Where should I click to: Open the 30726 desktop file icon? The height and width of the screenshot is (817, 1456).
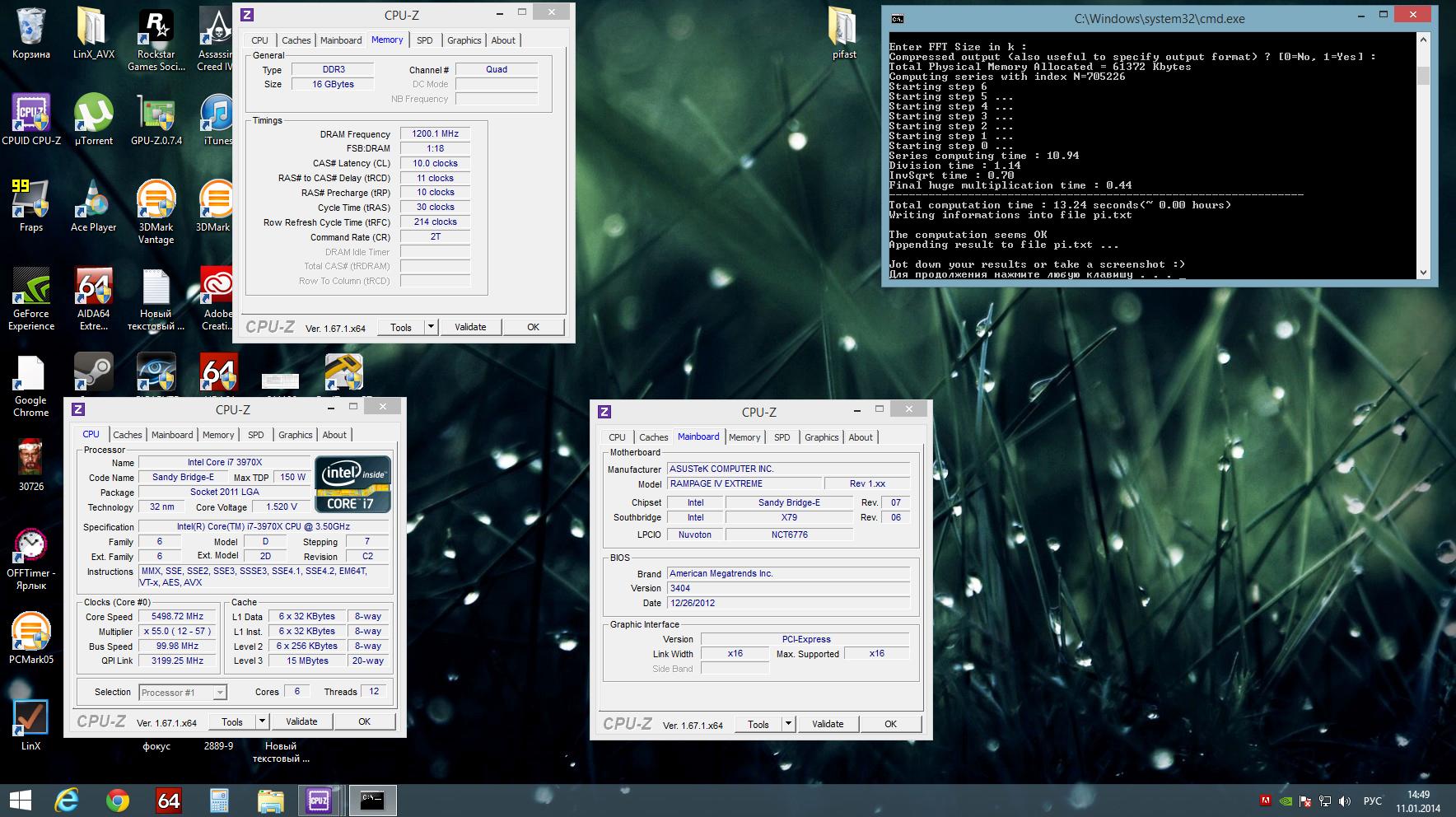pyautogui.click(x=31, y=465)
